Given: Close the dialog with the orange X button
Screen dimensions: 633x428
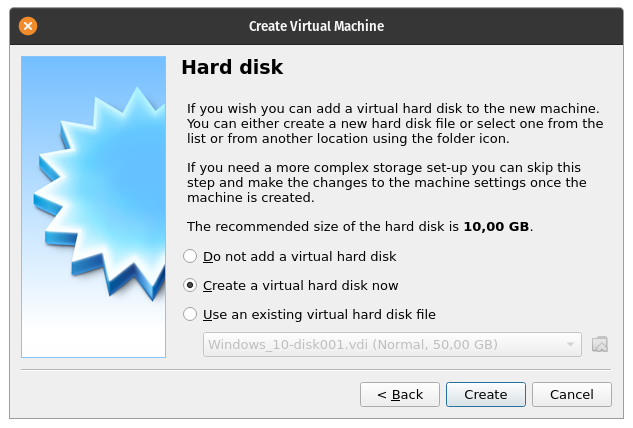Looking at the screenshot, I should (28, 26).
